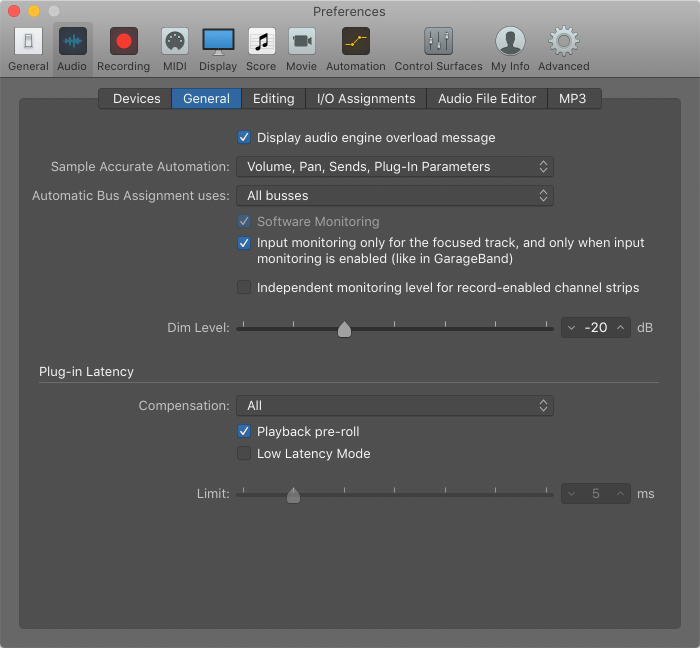The height and width of the screenshot is (648, 700).
Task: Open Sample Accurate Automation dropdown
Action: pyautogui.click(x=395, y=166)
